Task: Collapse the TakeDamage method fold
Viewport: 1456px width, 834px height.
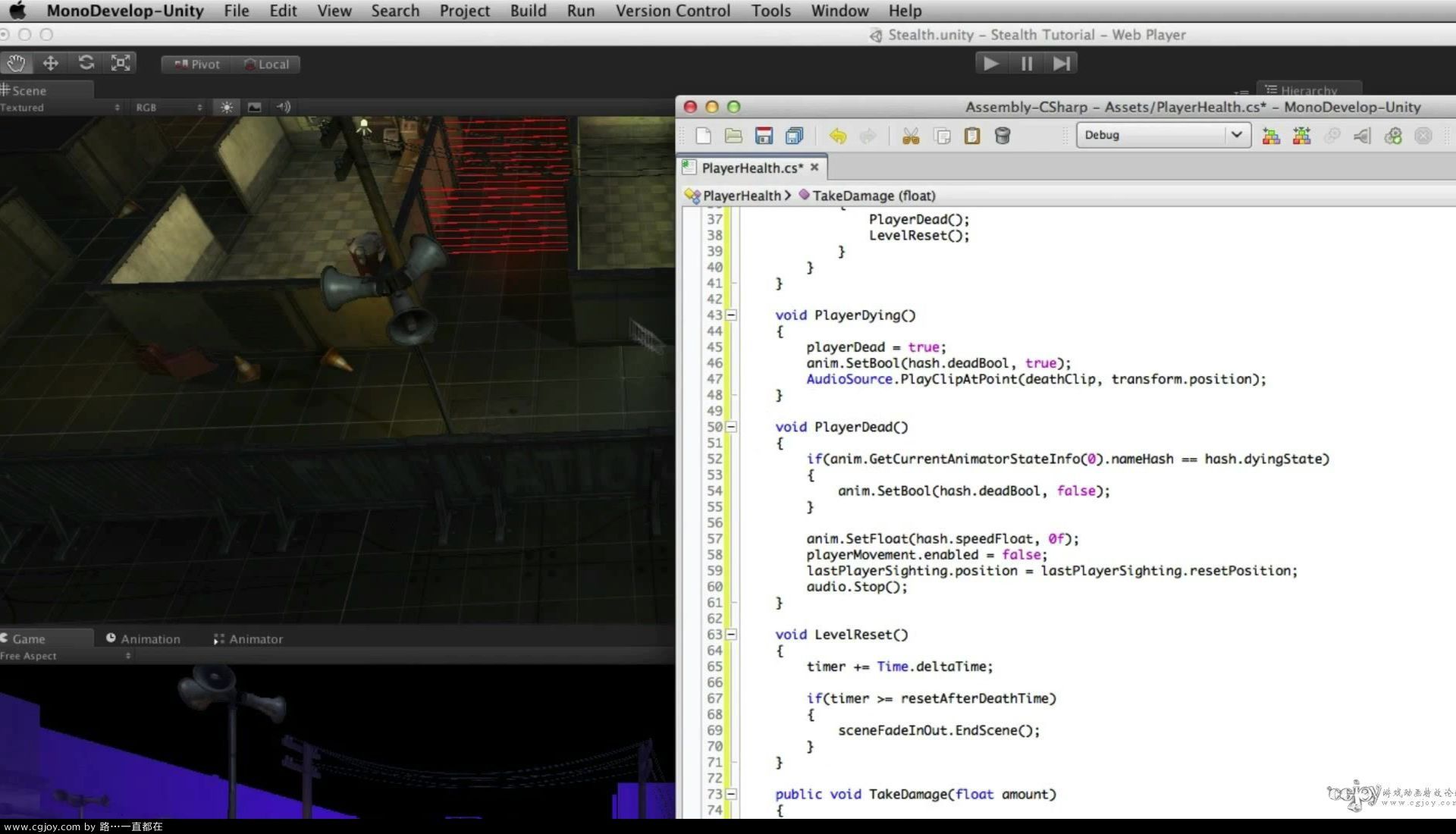Action: pyautogui.click(x=731, y=794)
